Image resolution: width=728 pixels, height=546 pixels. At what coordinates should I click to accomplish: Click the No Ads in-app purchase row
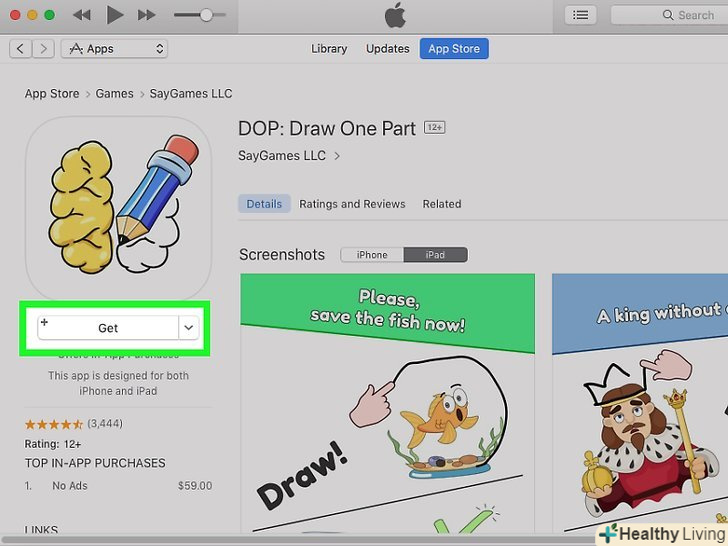[x=118, y=486]
